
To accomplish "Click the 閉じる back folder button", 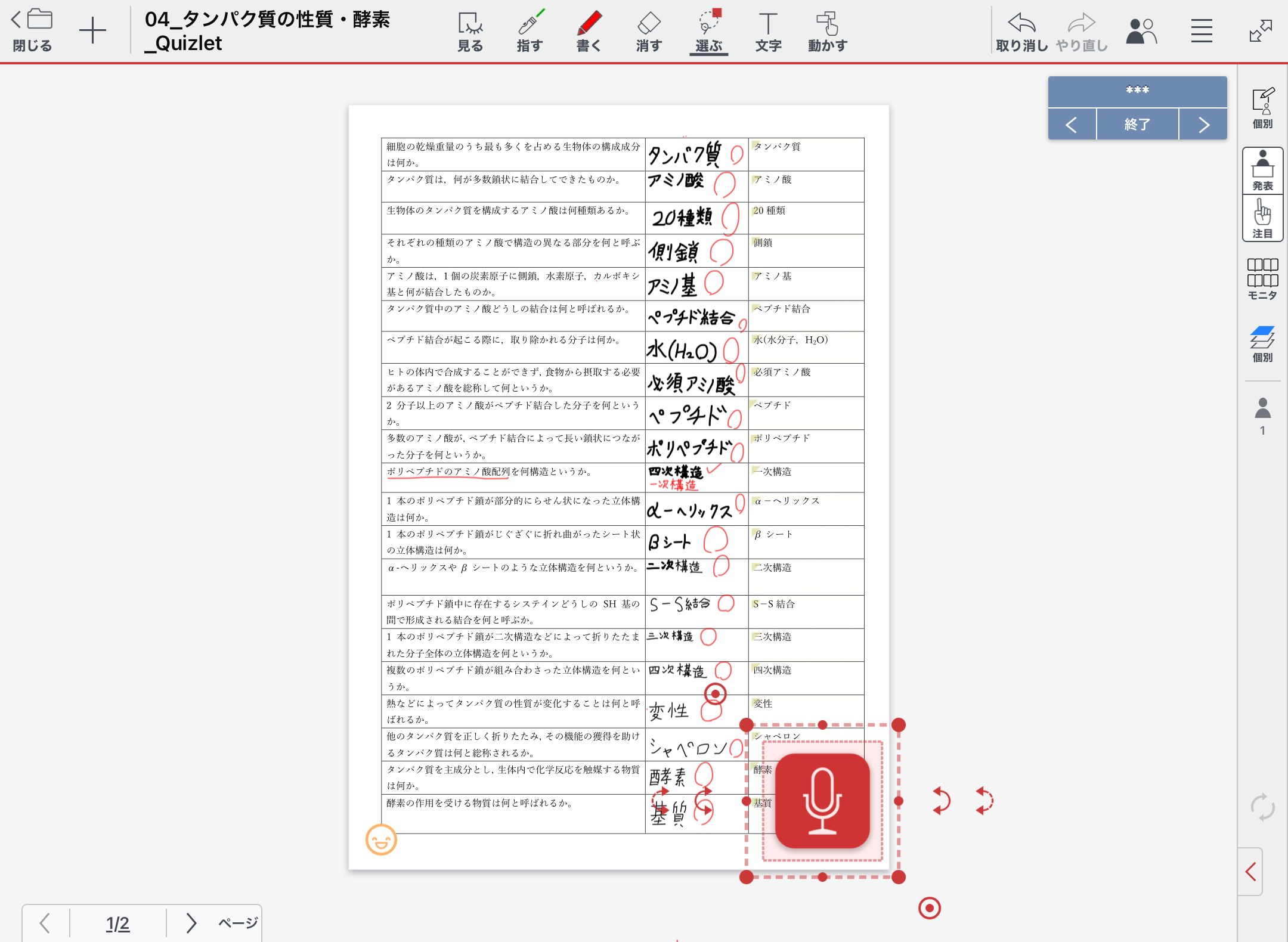I will [32, 30].
